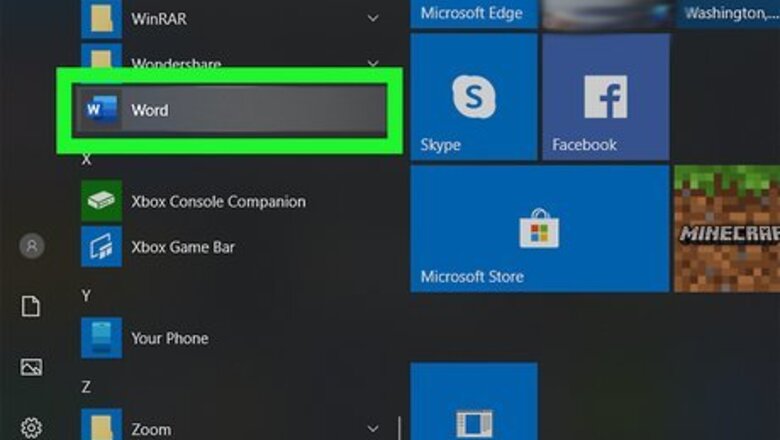Open the user account icon
780x440 pixels.
32,246
